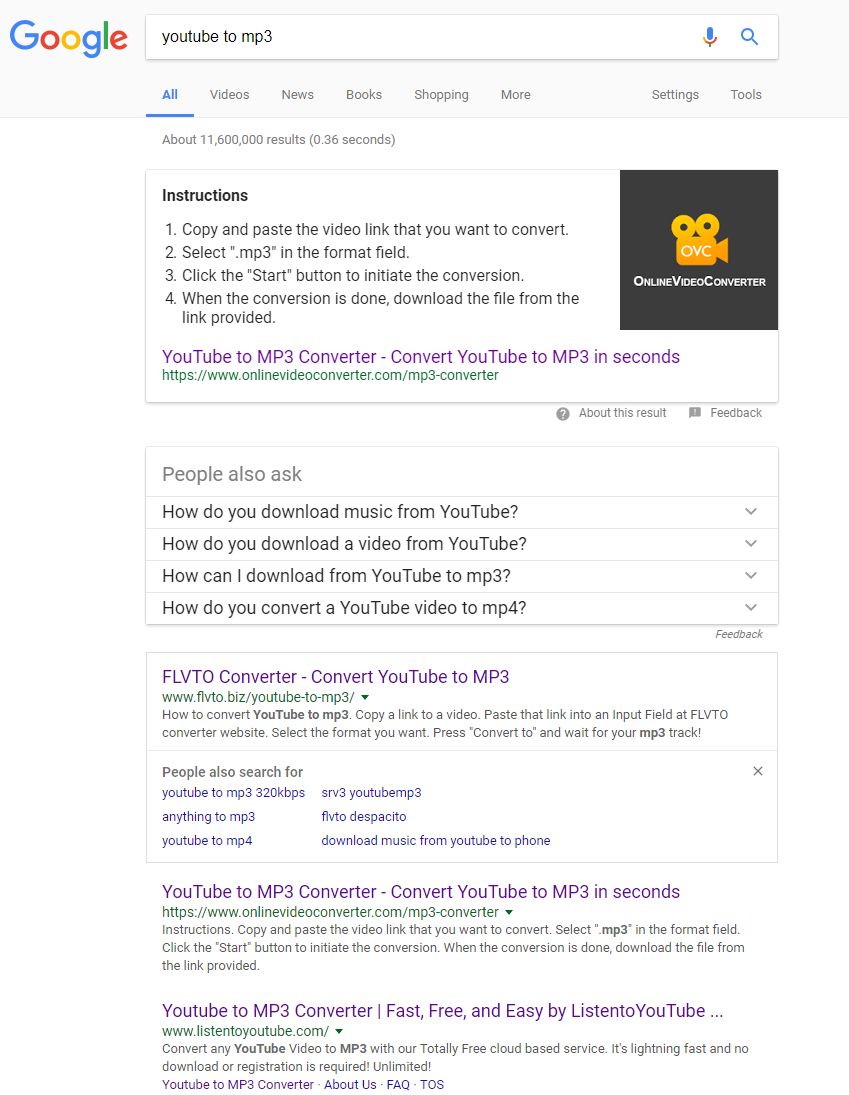Screen dimensions: 849x1095
Task: Expand "How can I download from YouTube to mp3?"
Action: pyautogui.click(x=751, y=576)
